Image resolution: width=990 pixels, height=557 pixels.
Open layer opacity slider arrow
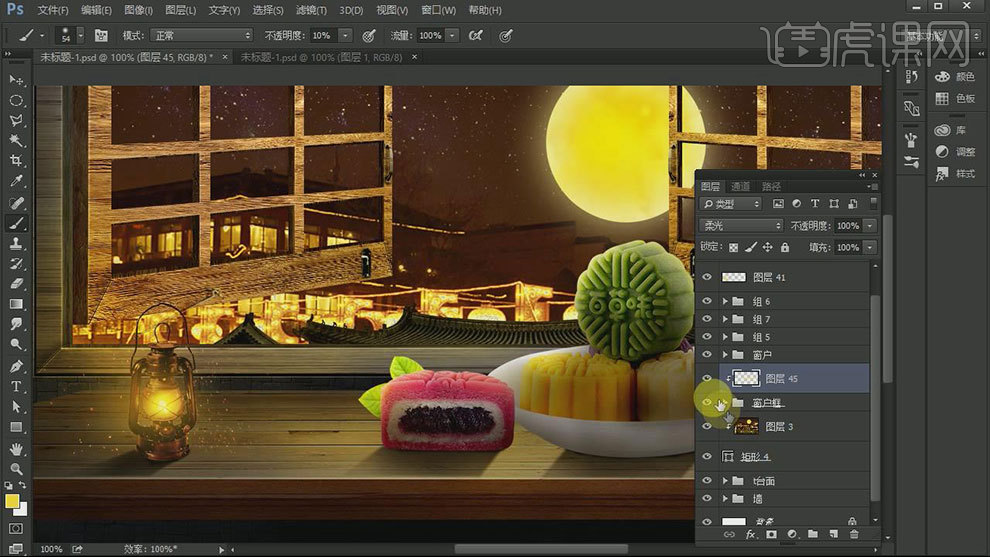pyautogui.click(x=870, y=225)
